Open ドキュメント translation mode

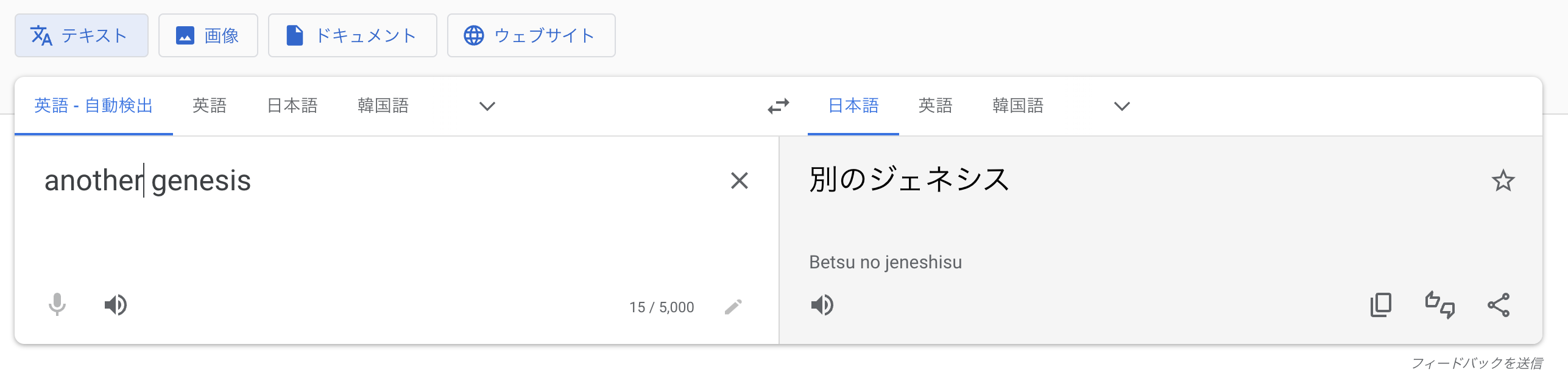click(x=353, y=35)
